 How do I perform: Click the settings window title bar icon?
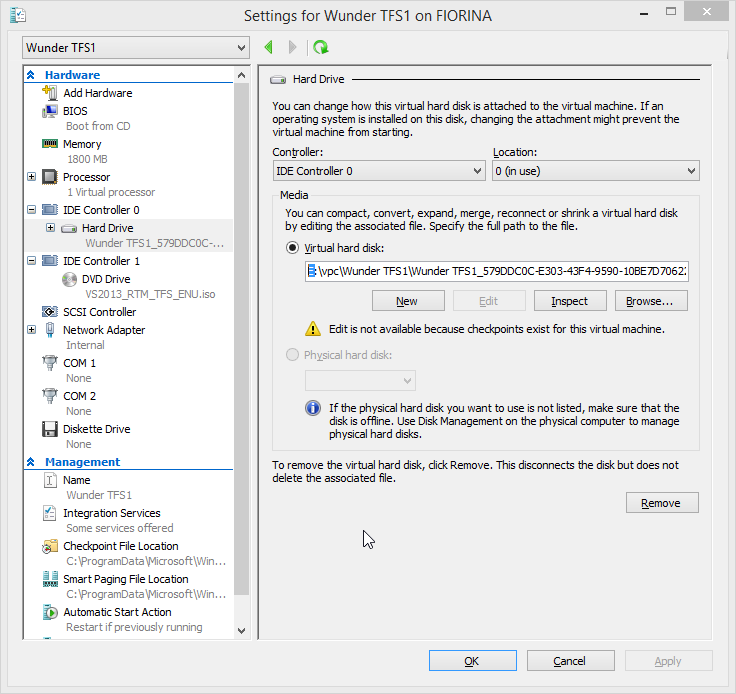(18, 15)
